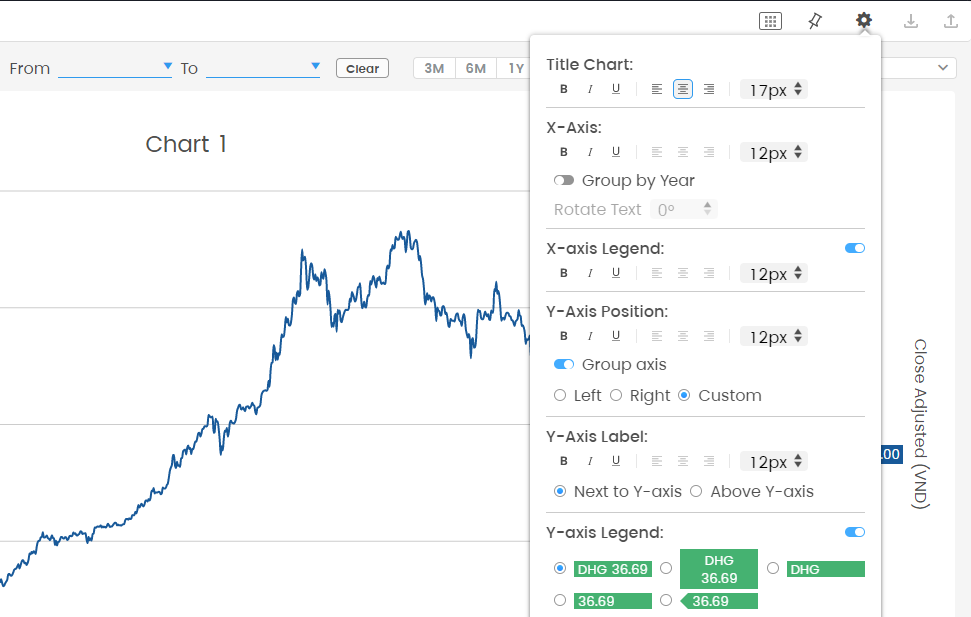Toggle bold for Title Chart
This screenshot has height=617, width=971.
point(564,89)
